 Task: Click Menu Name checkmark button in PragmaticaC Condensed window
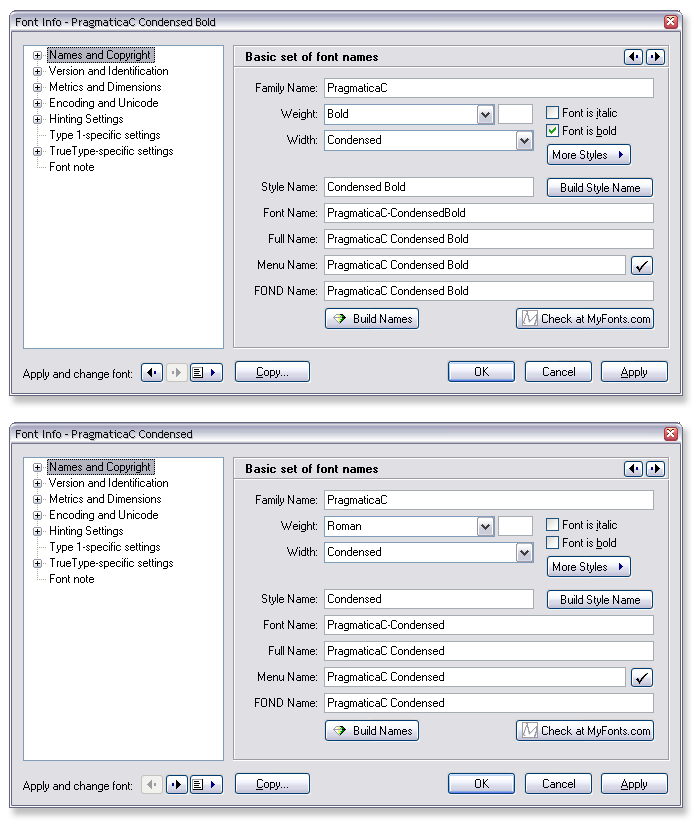tap(642, 677)
